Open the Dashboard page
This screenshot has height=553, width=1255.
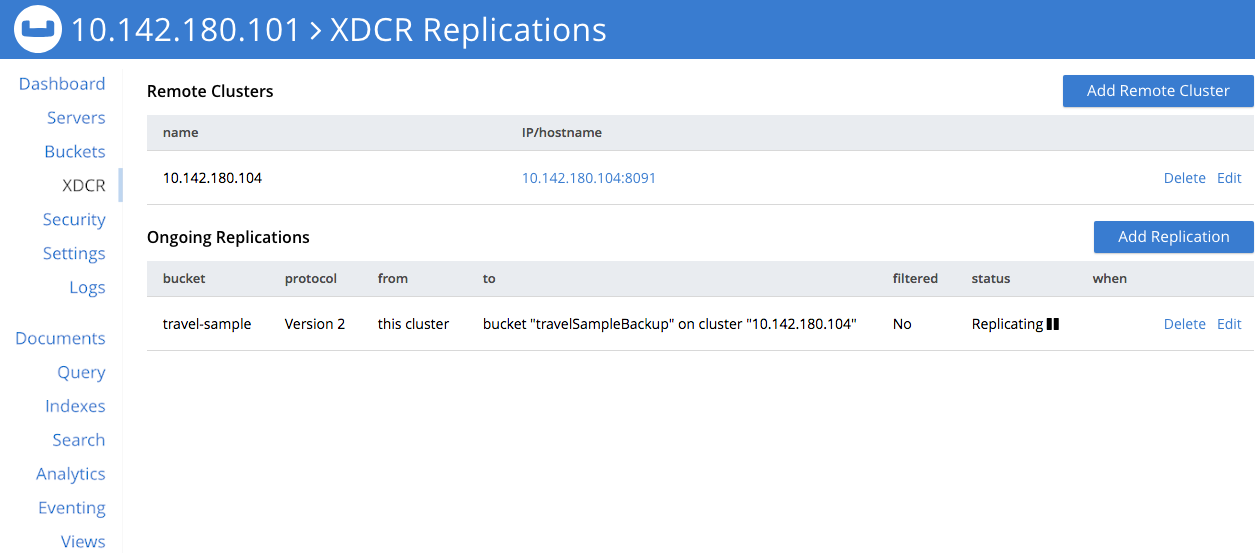(x=62, y=84)
